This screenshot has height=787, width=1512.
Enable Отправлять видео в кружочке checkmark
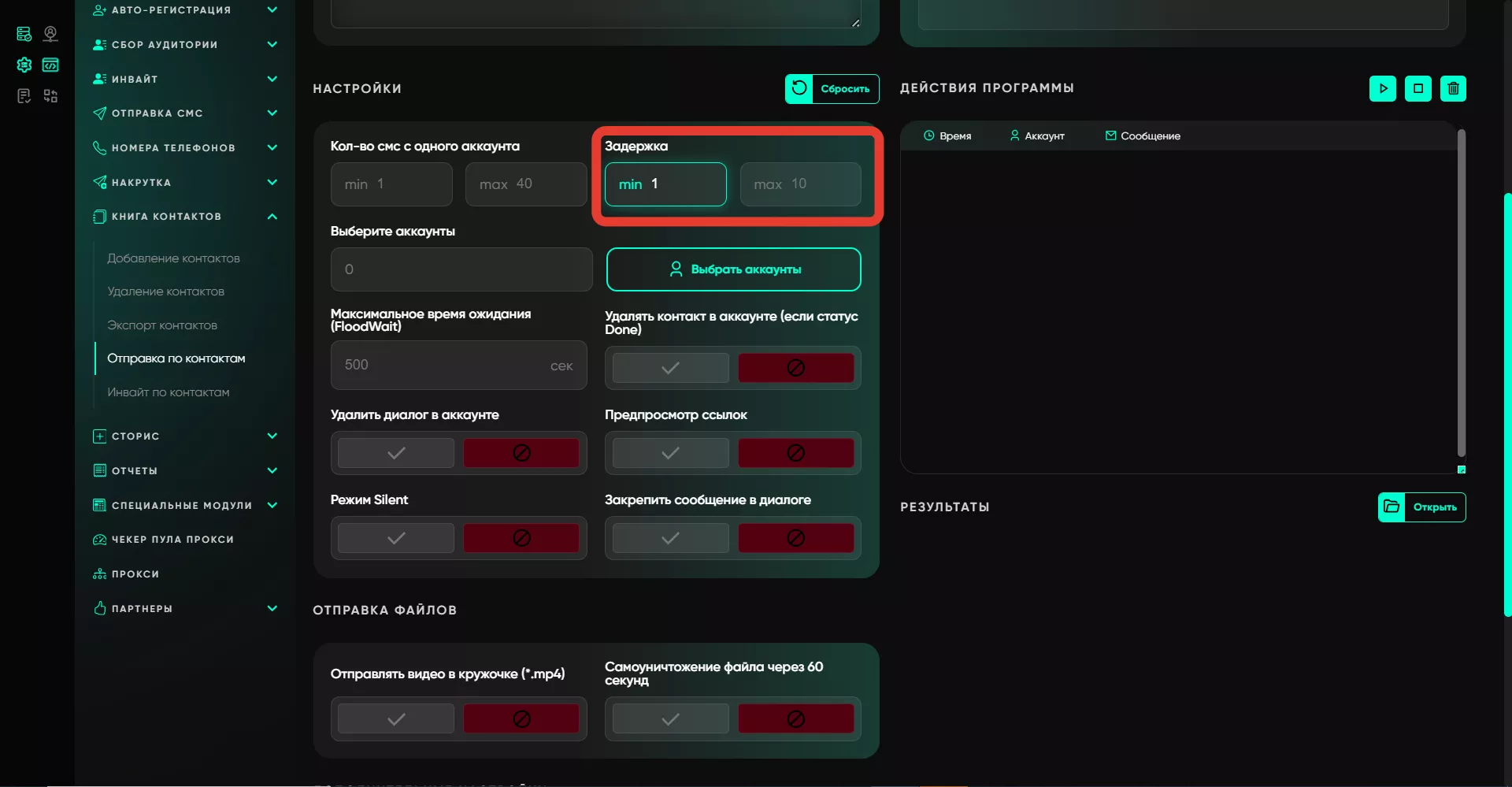(396, 718)
